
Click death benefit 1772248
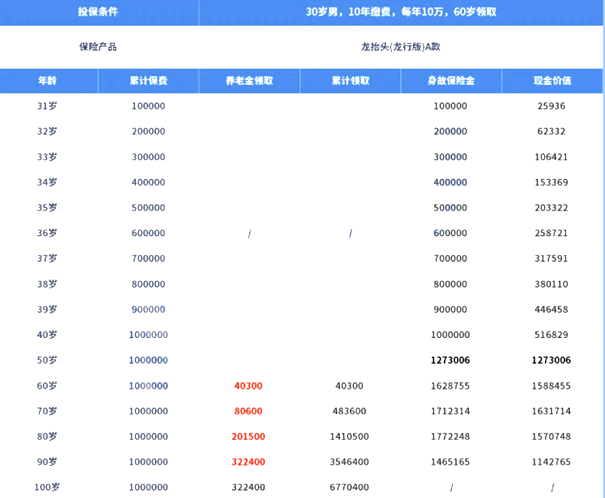point(450,437)
